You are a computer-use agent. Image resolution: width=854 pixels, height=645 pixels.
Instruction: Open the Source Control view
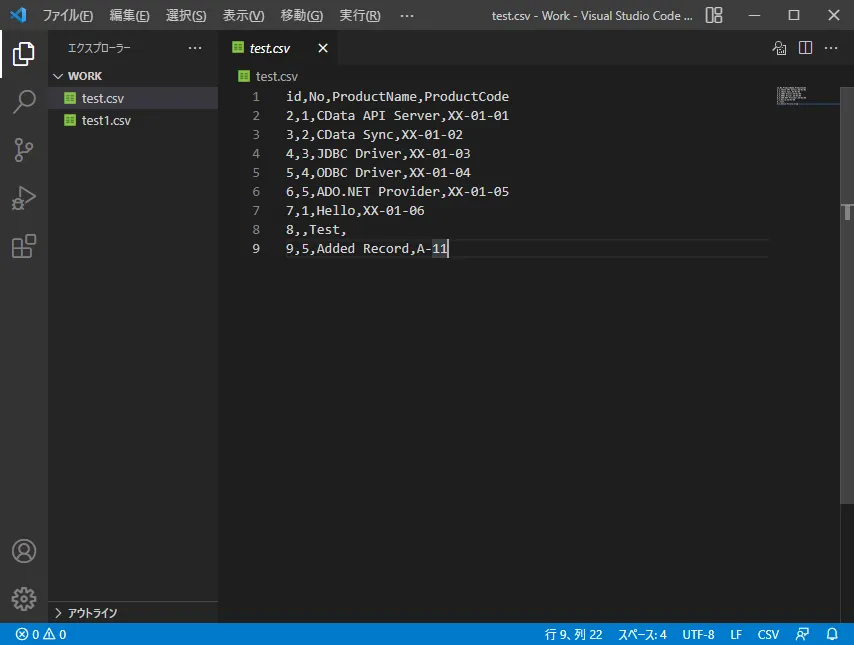(x=24, y=150)
